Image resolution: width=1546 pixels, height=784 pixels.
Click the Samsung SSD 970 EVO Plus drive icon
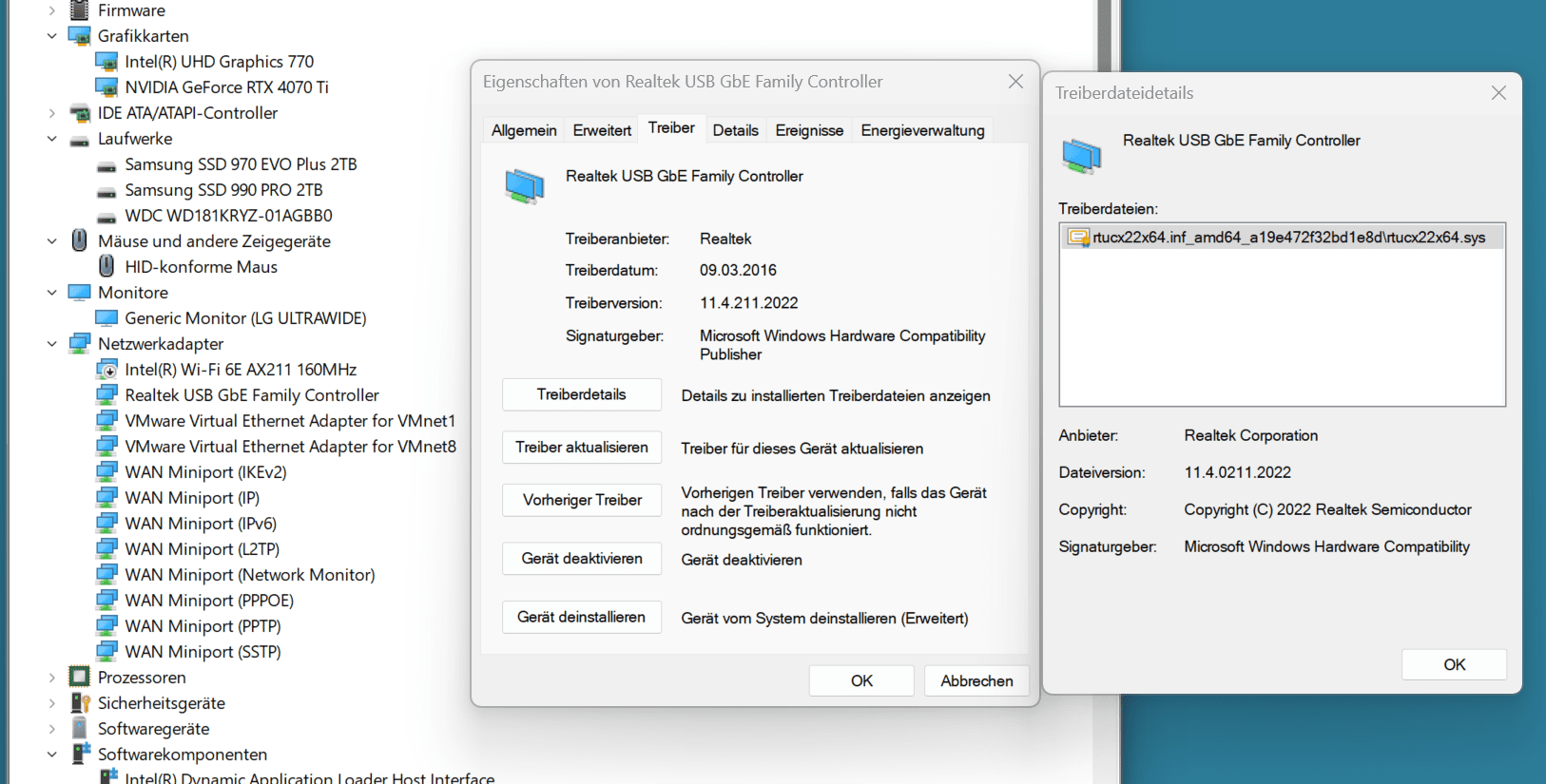[x=106, y=166]
